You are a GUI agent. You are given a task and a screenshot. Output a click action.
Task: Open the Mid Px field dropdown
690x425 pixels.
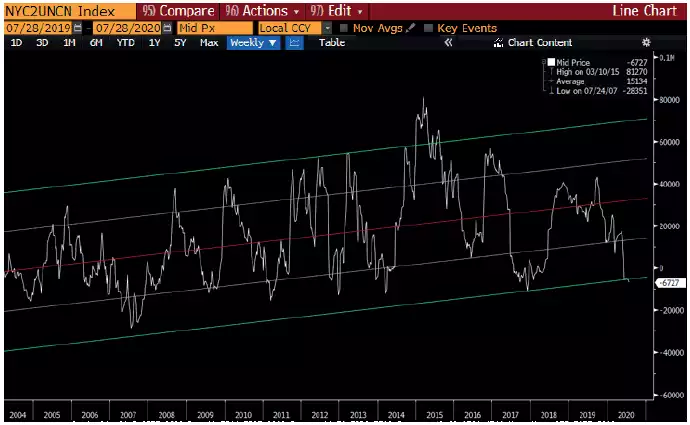[x=214, y=28]
